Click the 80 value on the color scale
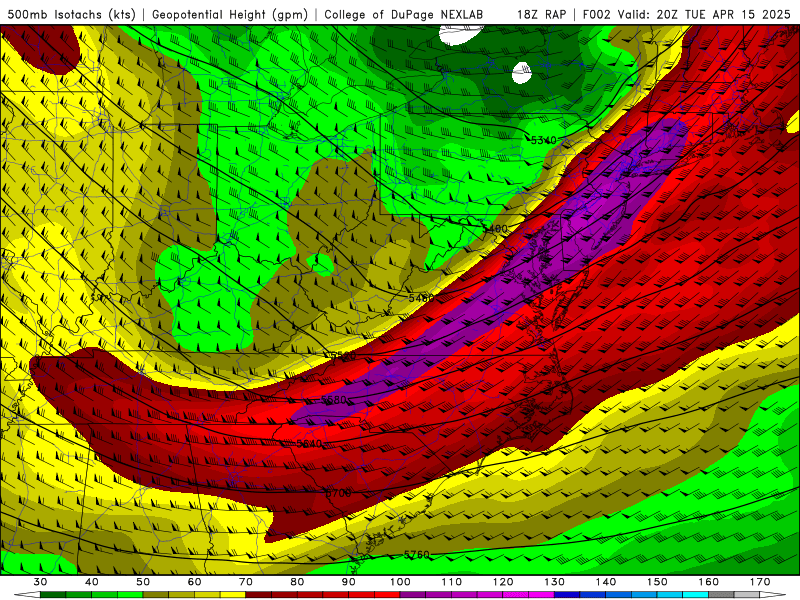Screen dimensions: 800x600 point(297,582)
